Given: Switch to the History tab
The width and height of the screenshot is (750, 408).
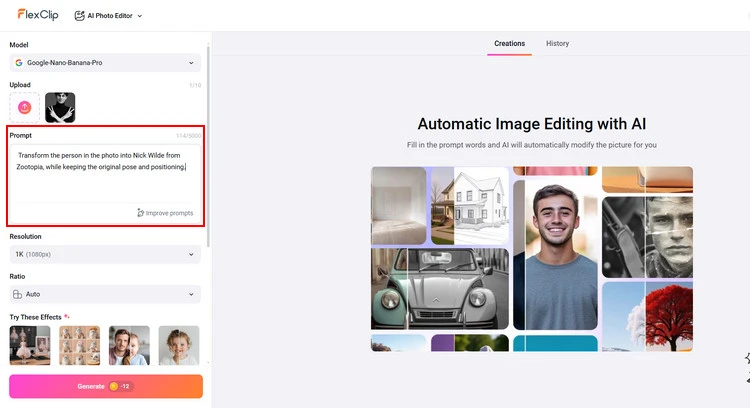Looking at the screenshot, I should tap(557, 44).
